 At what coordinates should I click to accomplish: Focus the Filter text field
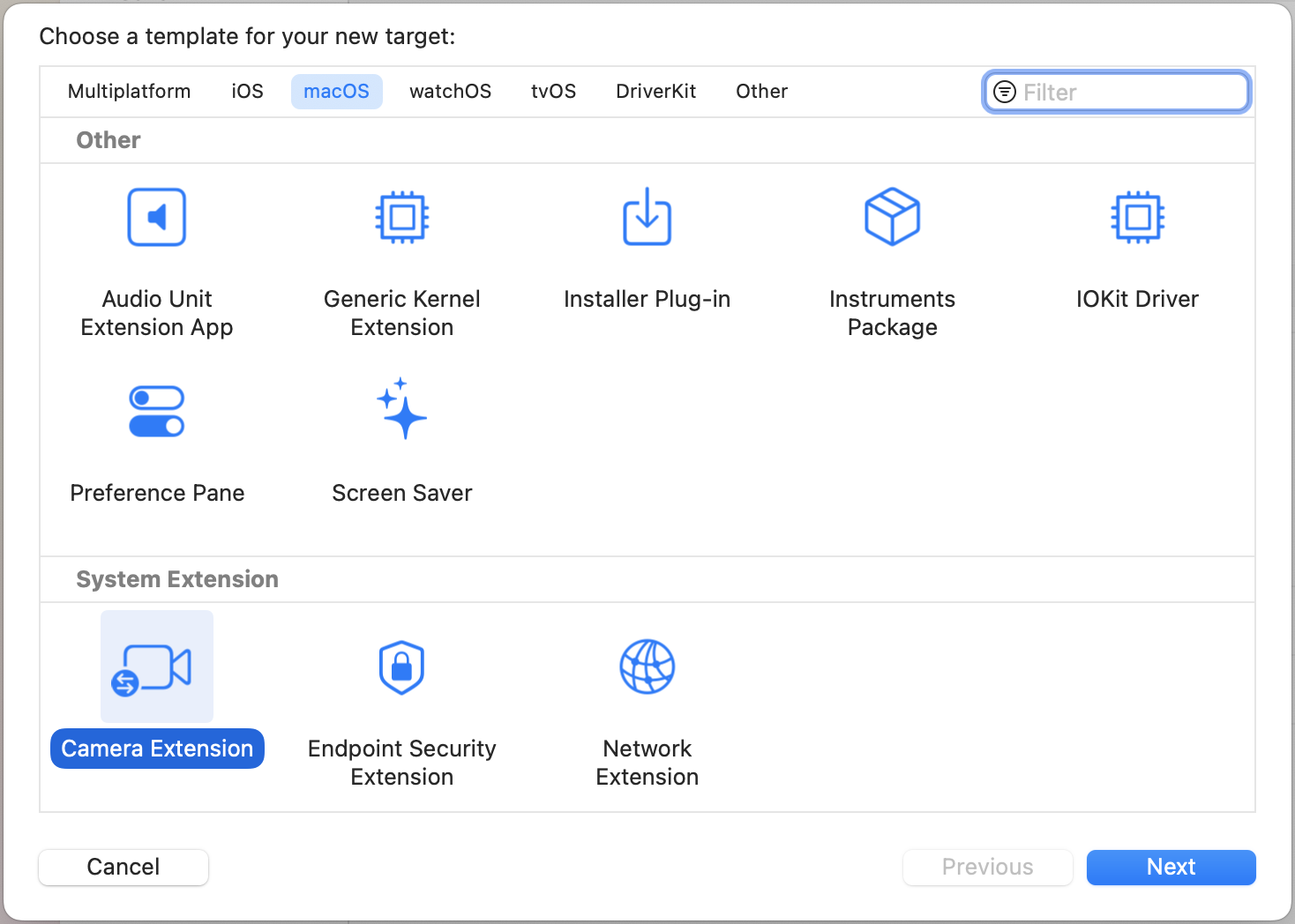pyautogui.click(x=1117, y=92)
